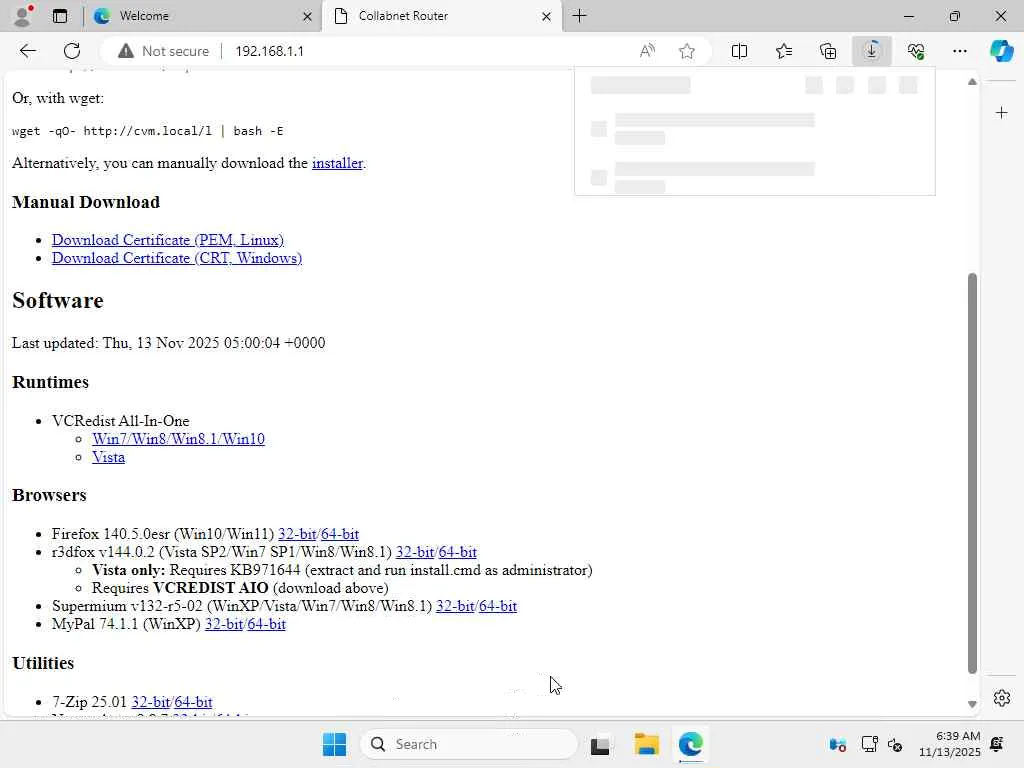Viewport: 1024px width, 768px height.
Task: Open Browser essentials heart icon
Action: (x=916, y=51)
